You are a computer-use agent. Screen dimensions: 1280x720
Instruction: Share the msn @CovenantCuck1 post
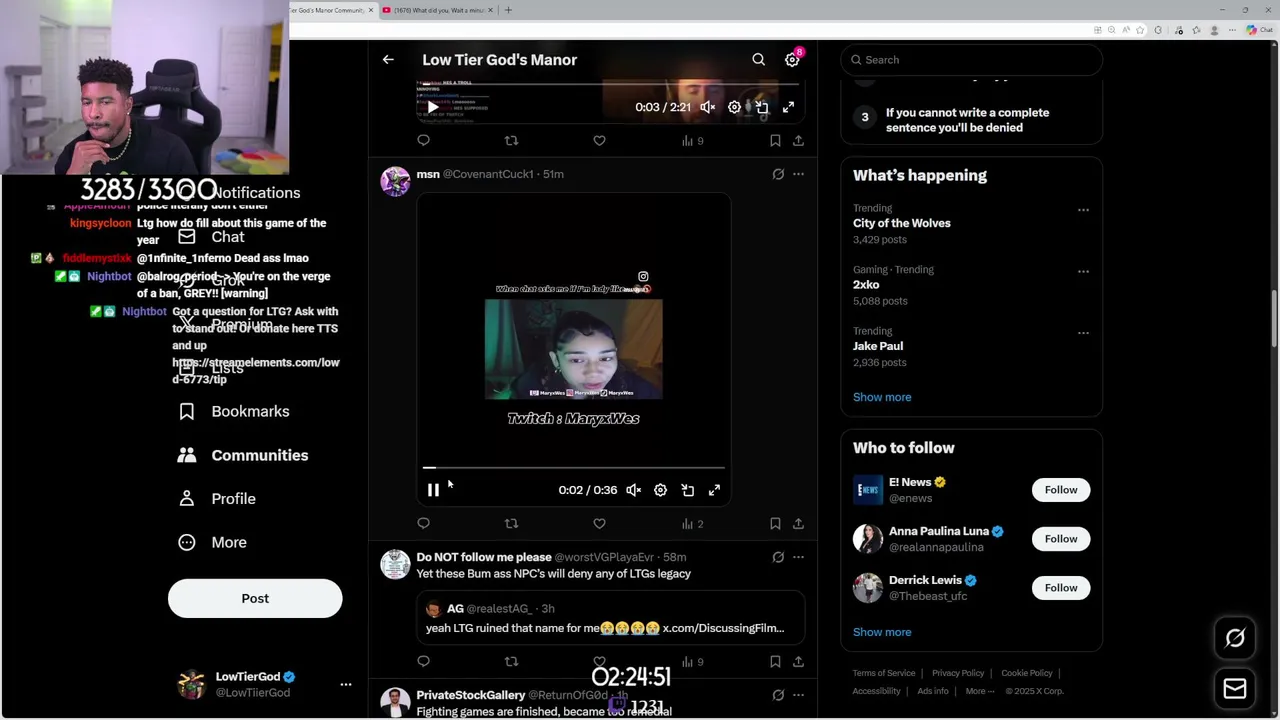click(798, 523)
